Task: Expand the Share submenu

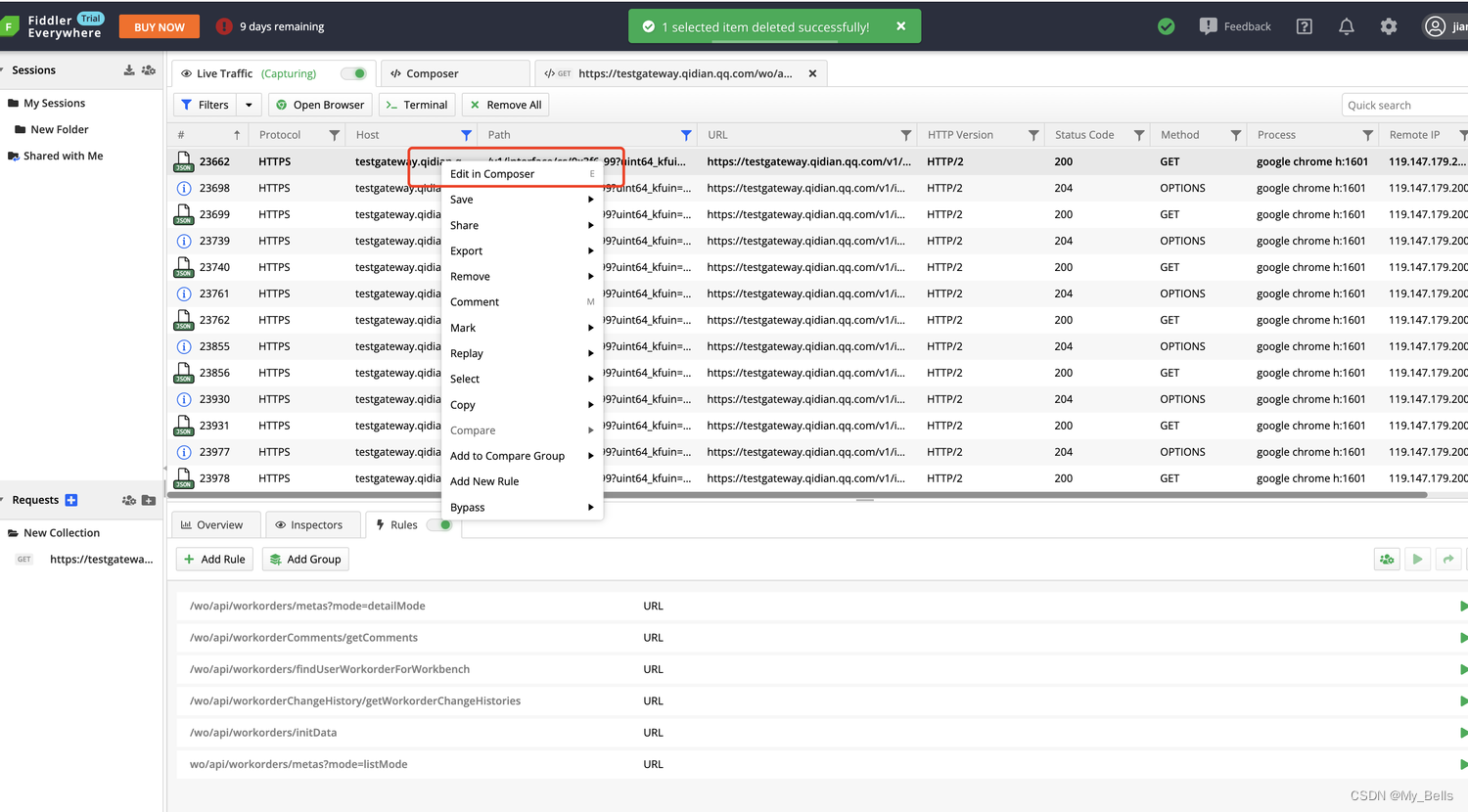Action: [x=522, y=225]
